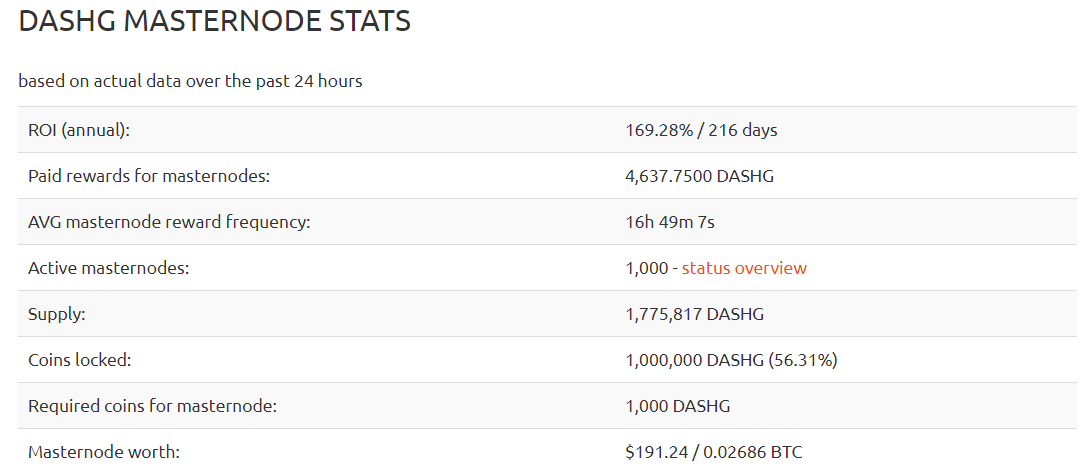Viewport: 1090px width, 476px height.
Task: Click the 'Coins locked:' label
Action: (79, 361)
